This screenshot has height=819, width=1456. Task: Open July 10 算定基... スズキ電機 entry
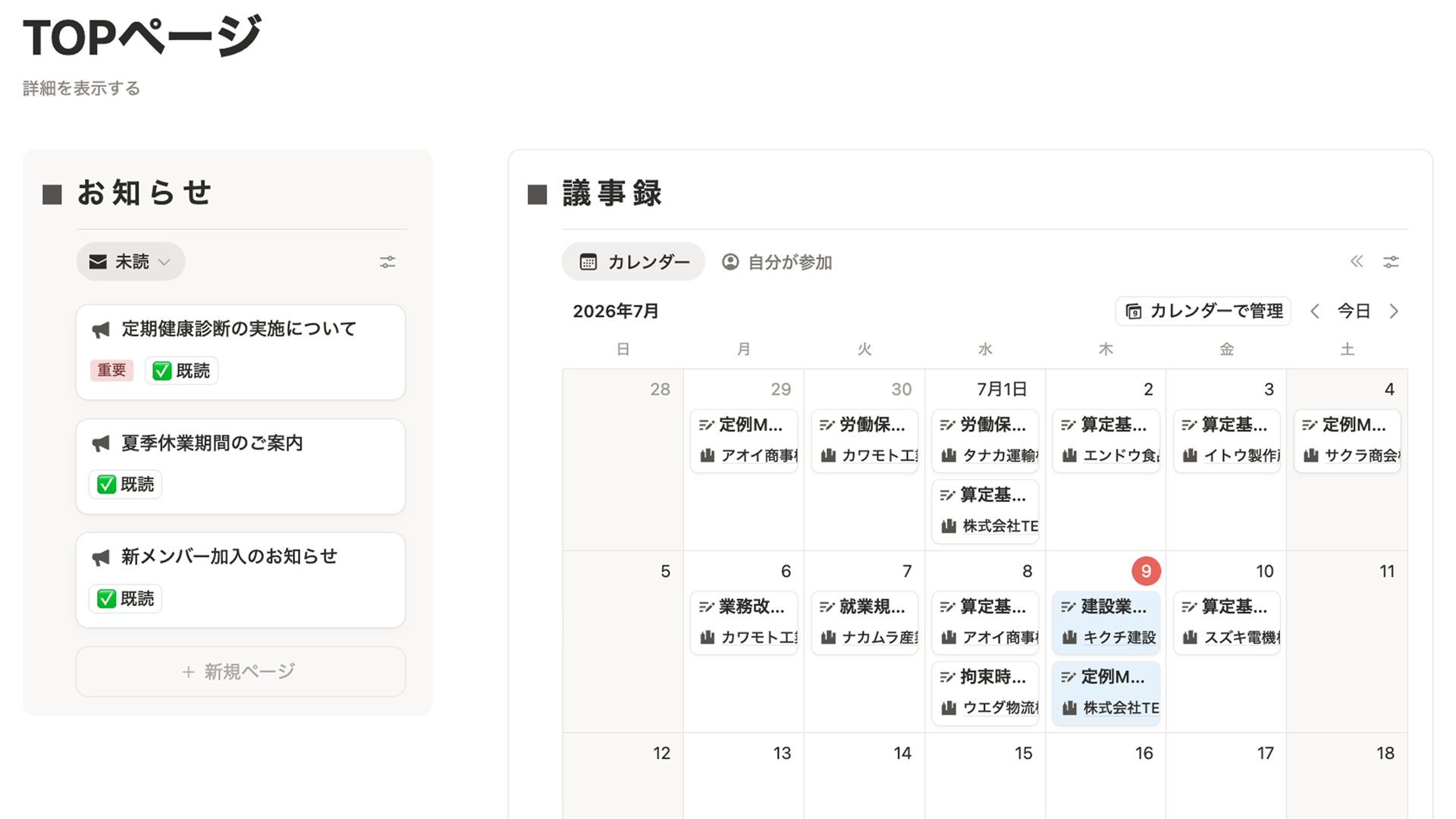tap(1227, 623)
